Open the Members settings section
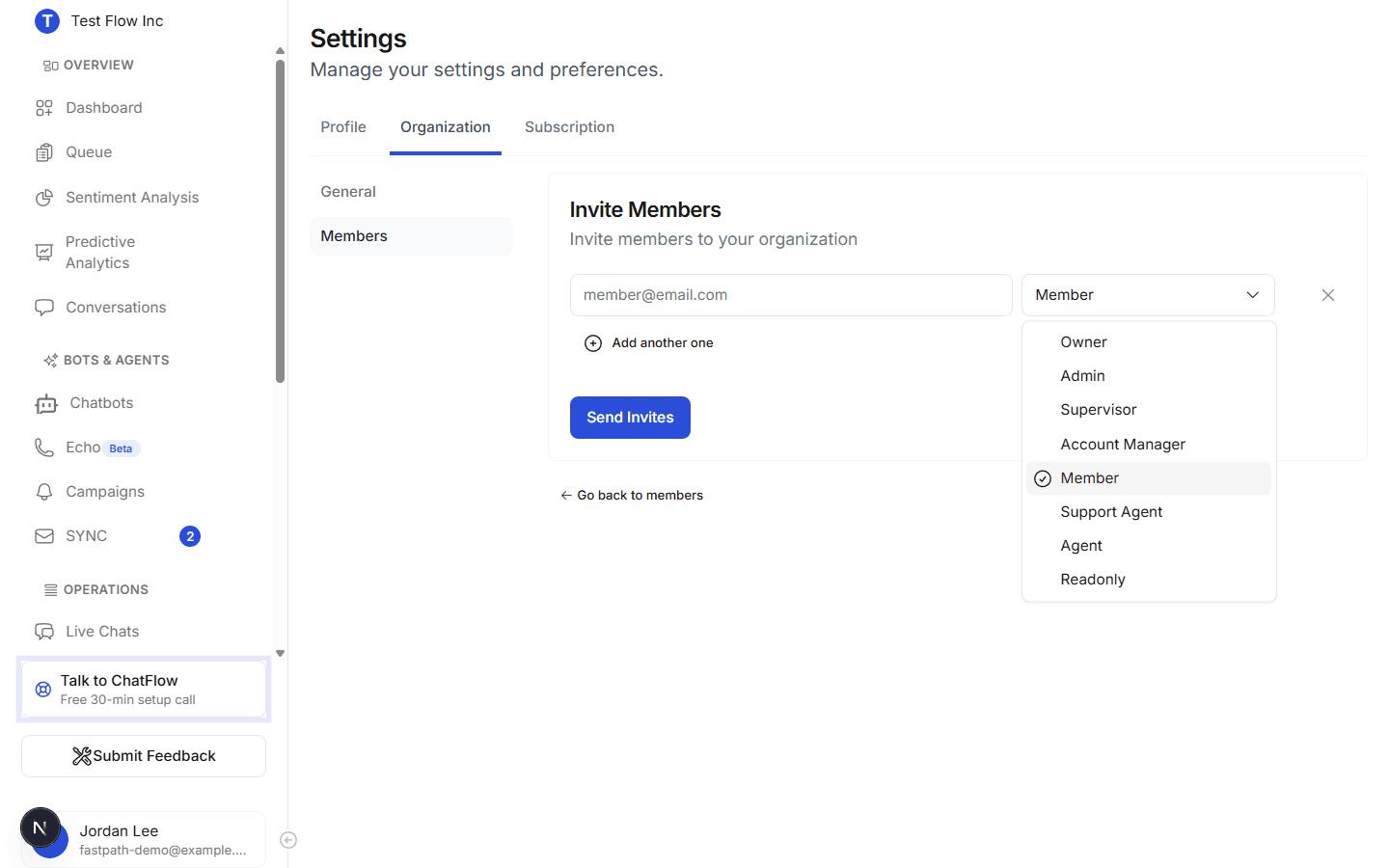The image size is (1389, 868). (411, 236)
